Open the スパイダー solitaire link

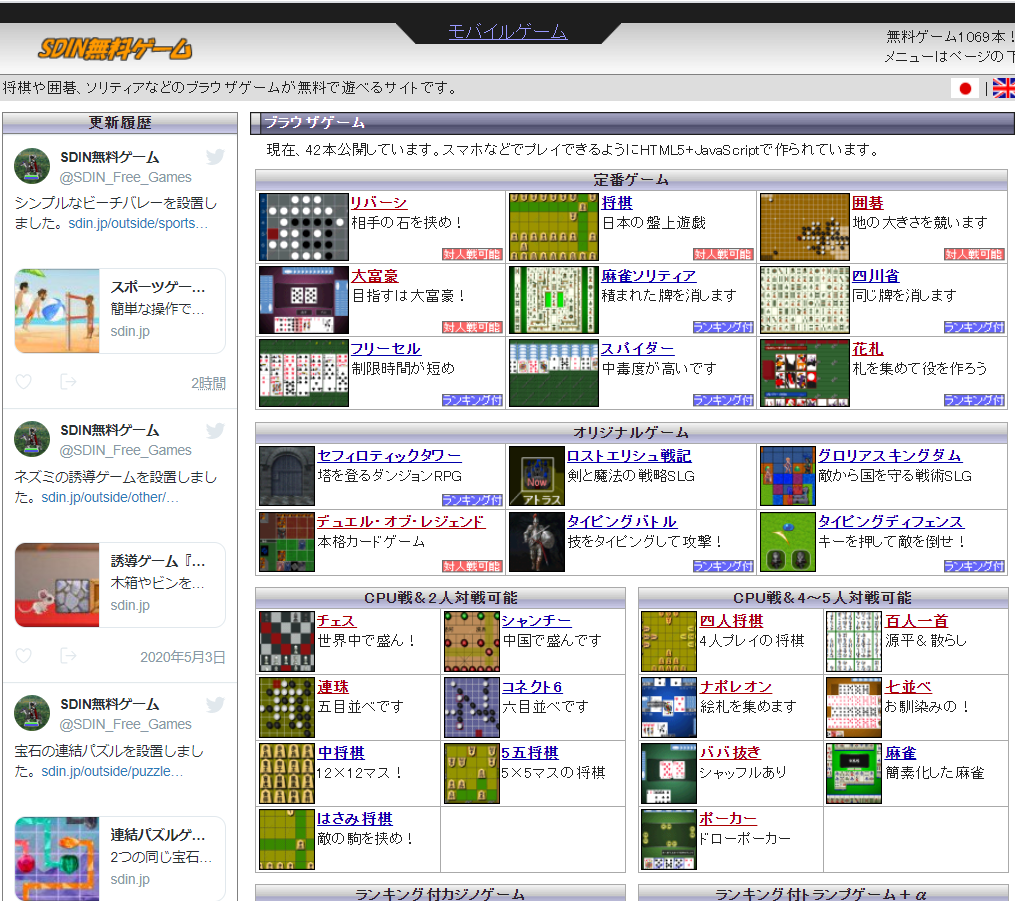[638, 349]
